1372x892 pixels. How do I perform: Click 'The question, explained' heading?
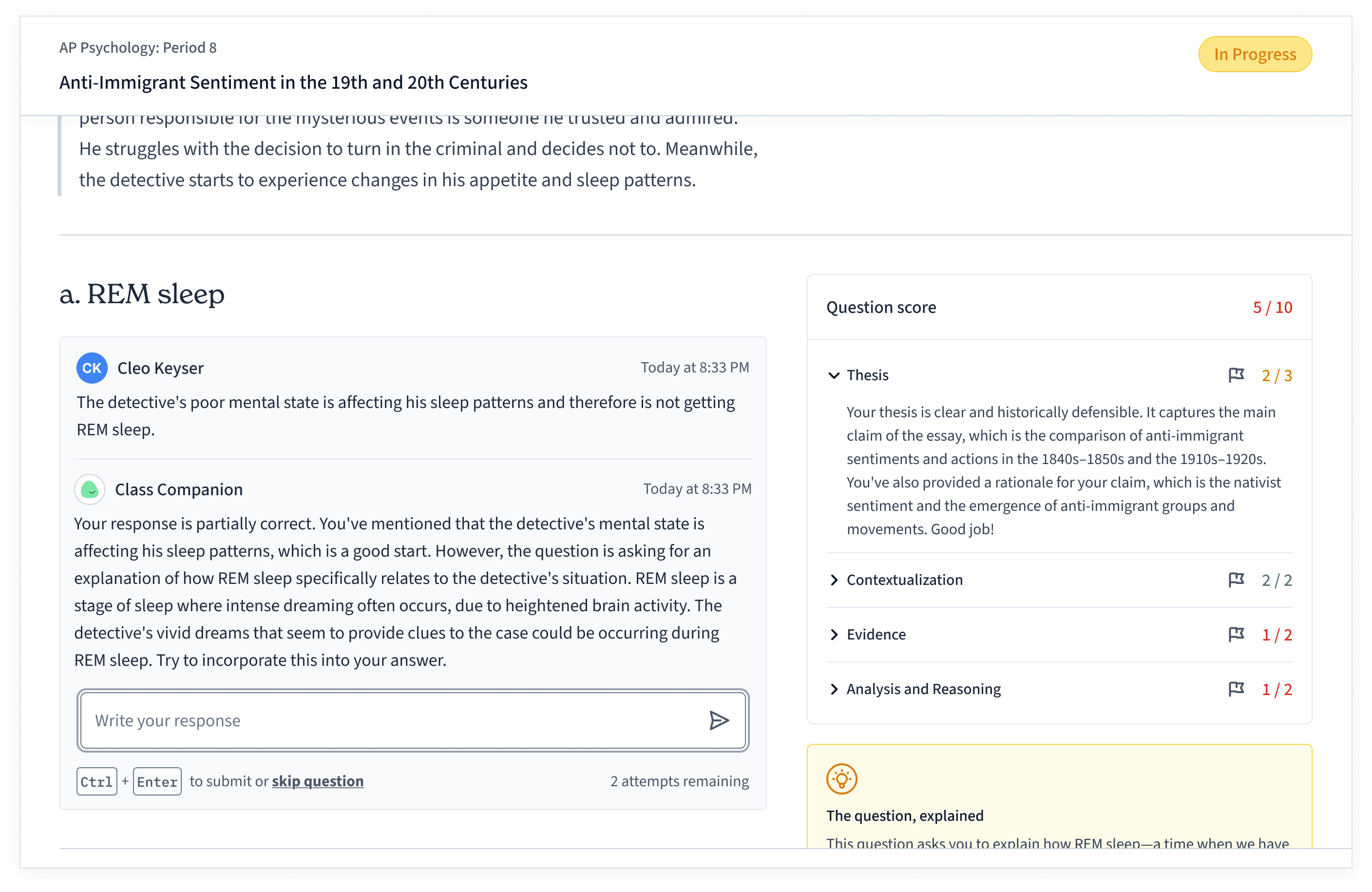pos(904,815)
